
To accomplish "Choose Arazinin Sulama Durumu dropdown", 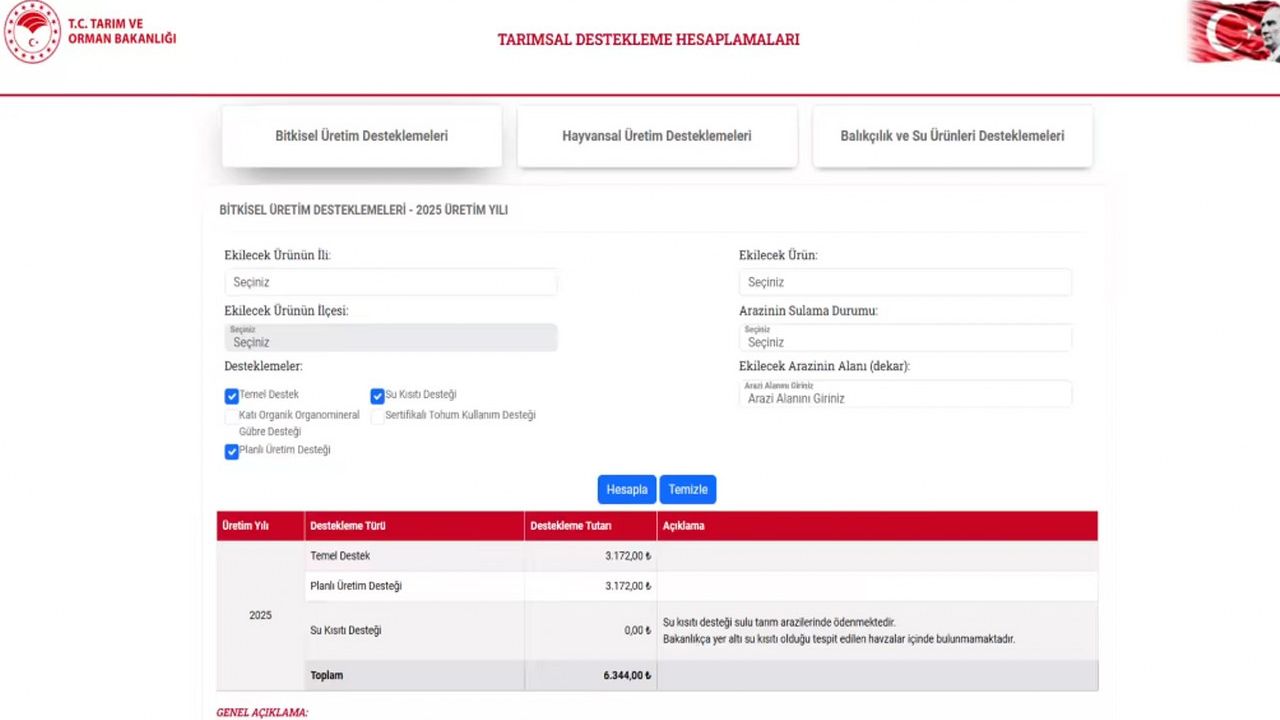I will click(x=904, y=338).
